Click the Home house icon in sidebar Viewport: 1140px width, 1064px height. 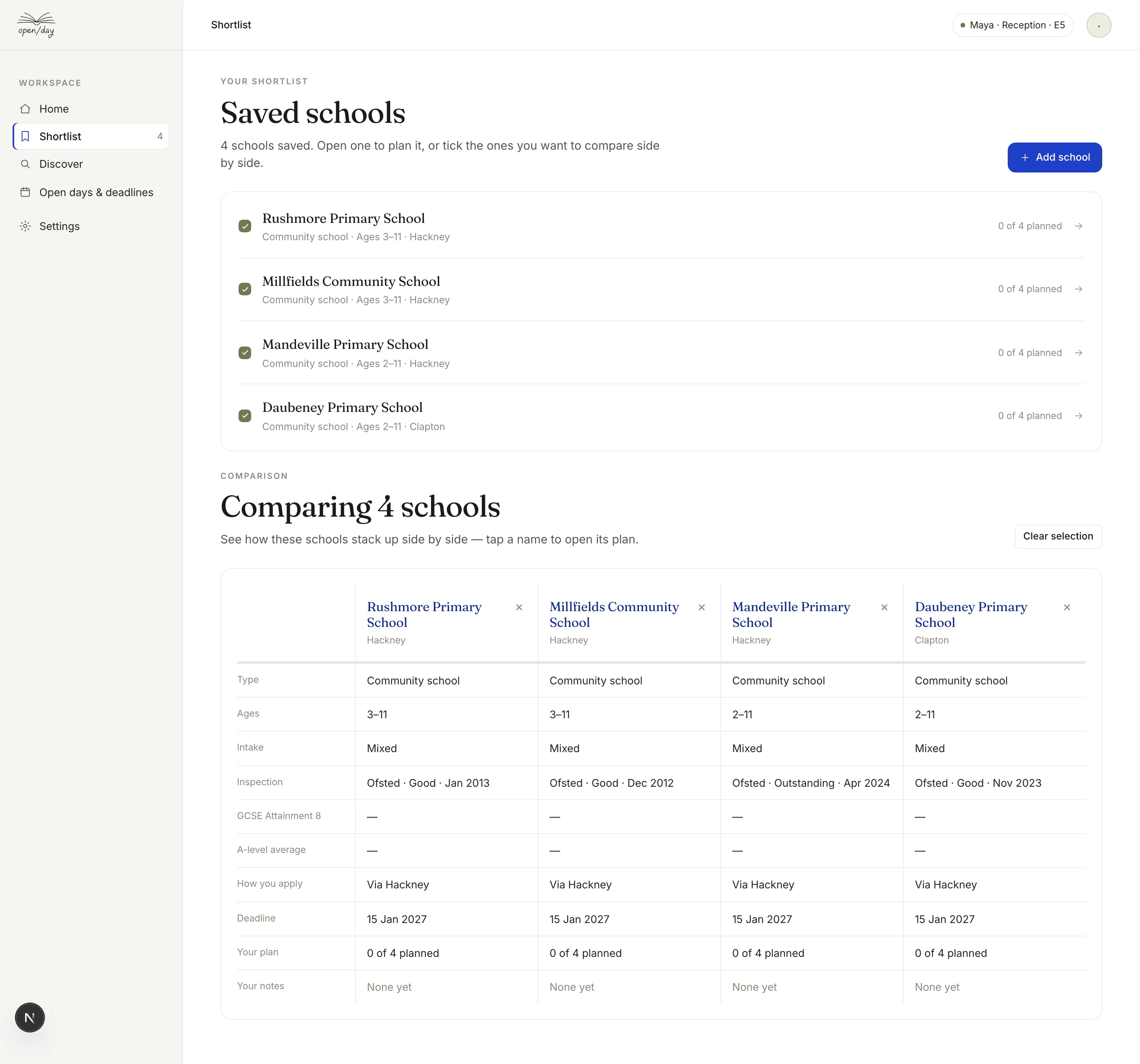click(25, 109)
